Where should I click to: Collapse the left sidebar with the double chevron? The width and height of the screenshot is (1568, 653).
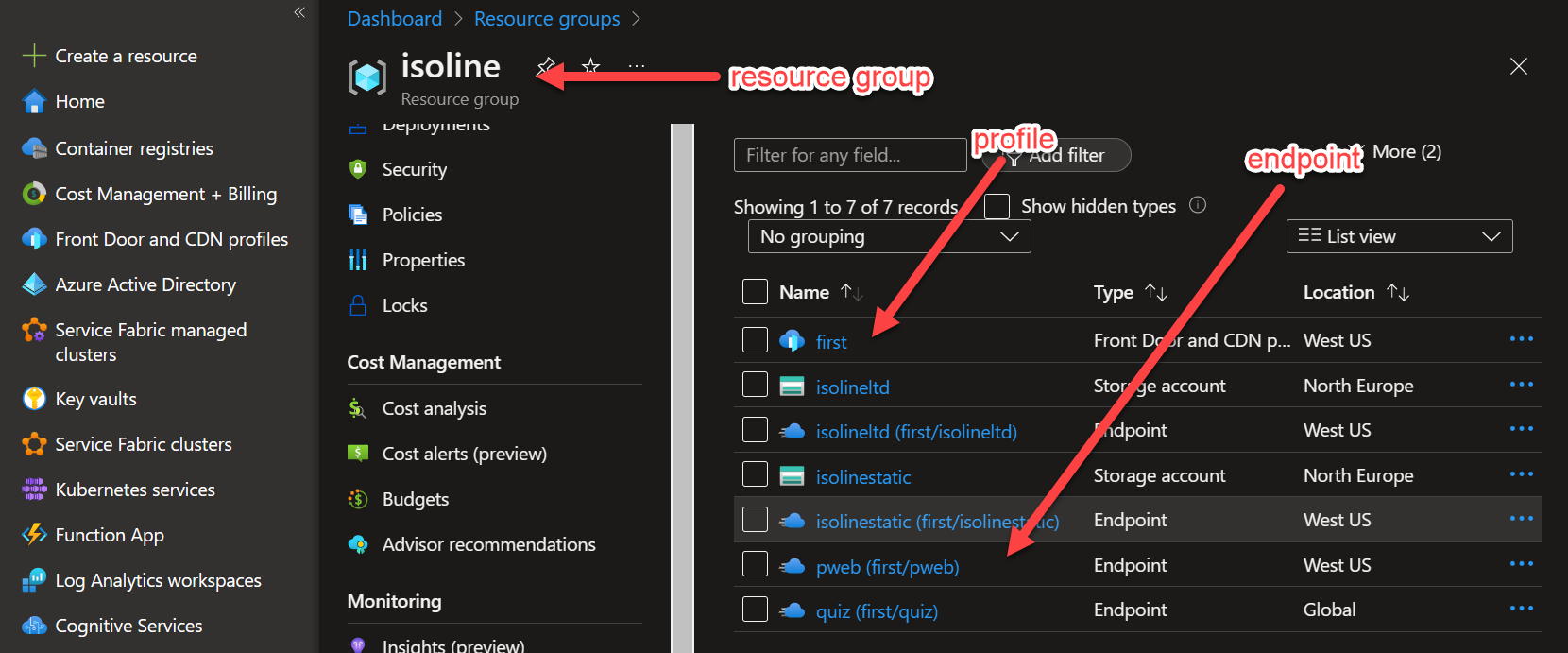[x=299, y=12]
